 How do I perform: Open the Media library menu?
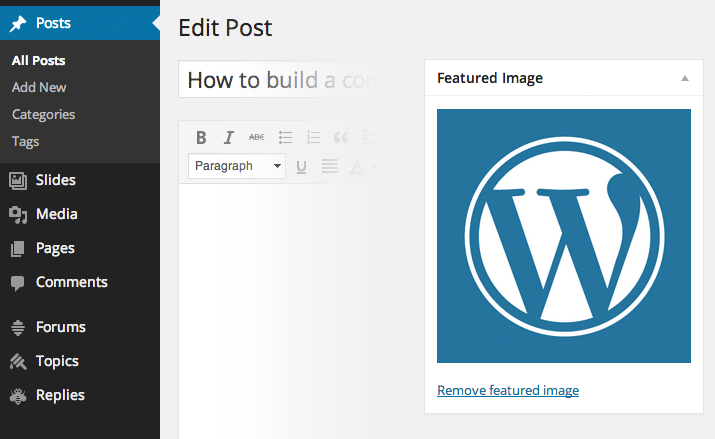click(56, 214)
